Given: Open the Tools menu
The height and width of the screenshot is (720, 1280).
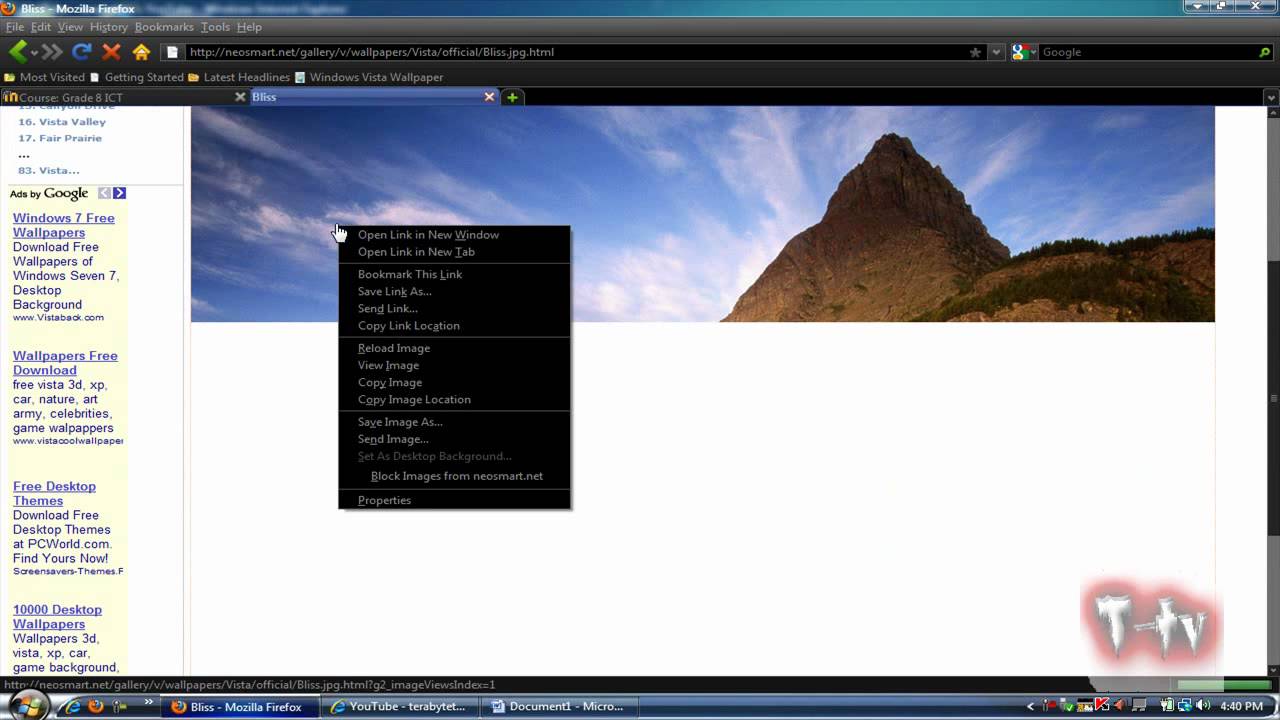Looking at the screenshot, I should click(215, 27).
